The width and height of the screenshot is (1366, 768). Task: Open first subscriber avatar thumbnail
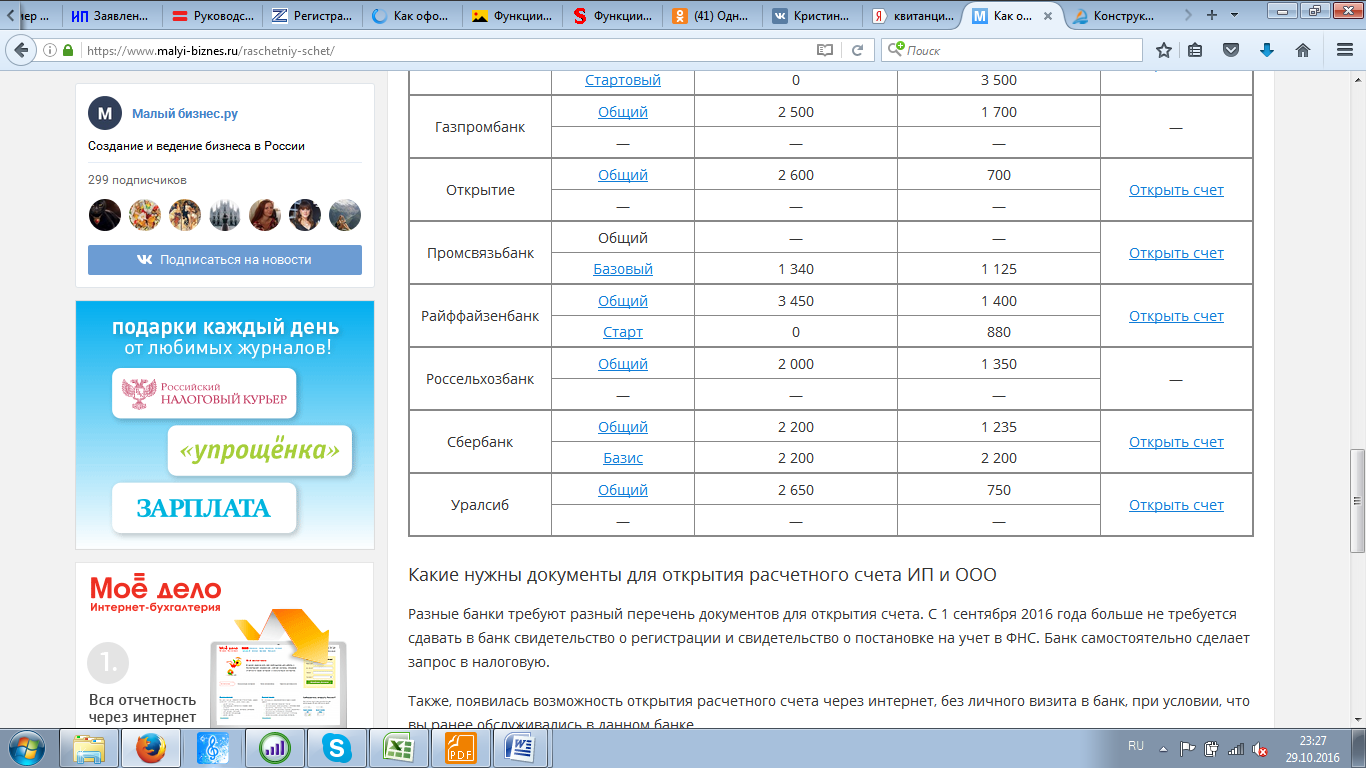(x=105, y=214)
